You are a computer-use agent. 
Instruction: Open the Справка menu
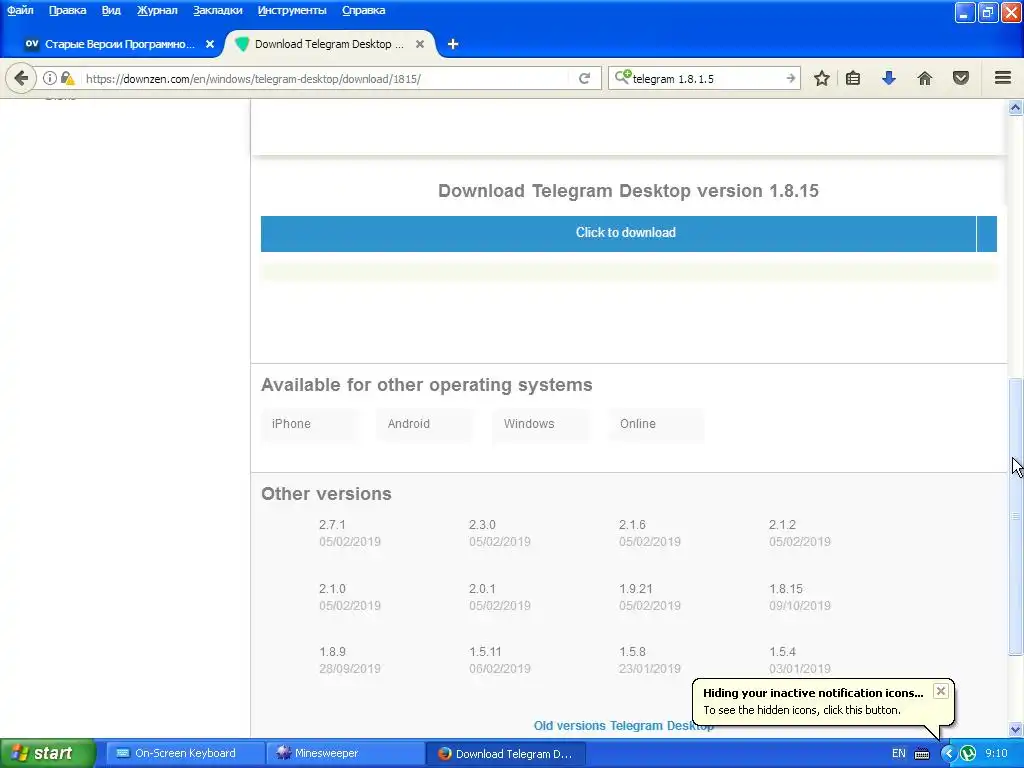[363, 10]
